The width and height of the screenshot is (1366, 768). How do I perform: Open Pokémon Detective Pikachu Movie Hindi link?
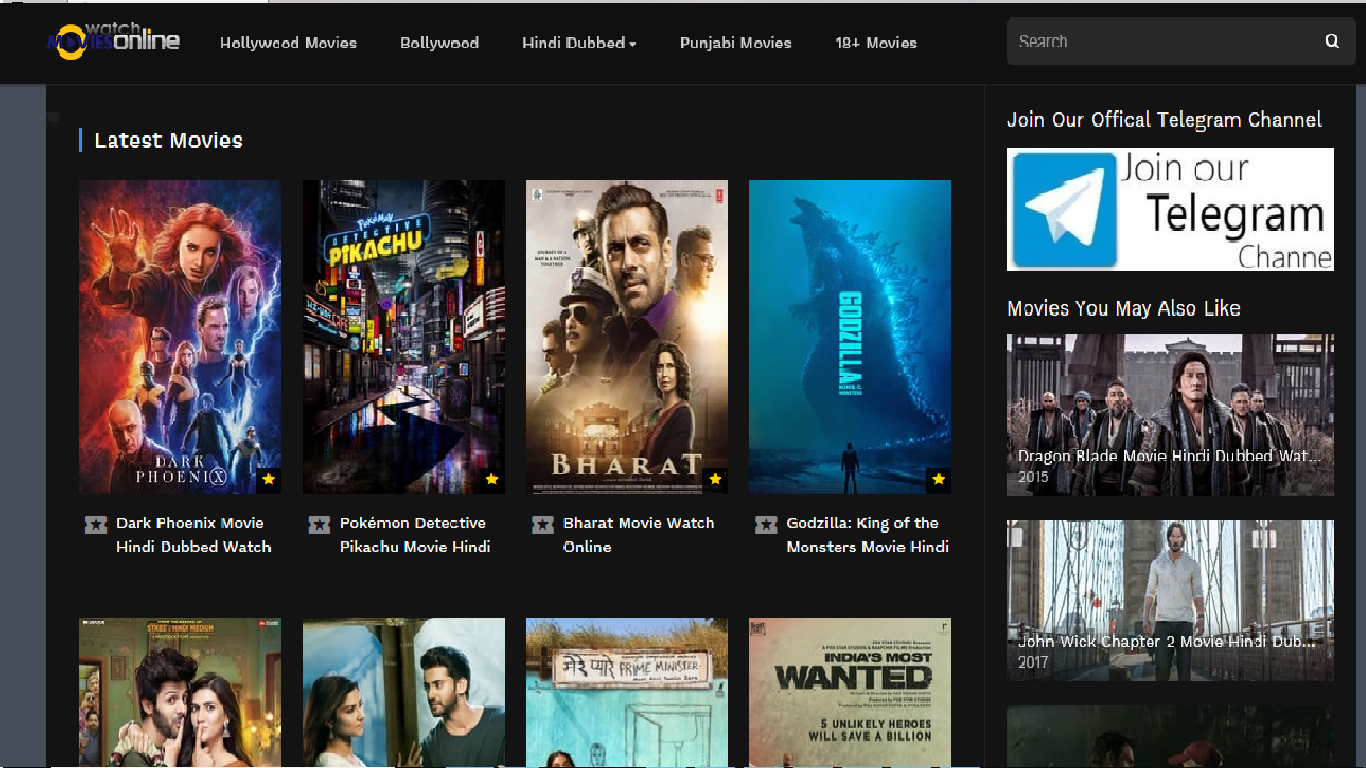(x=415, y=535)
